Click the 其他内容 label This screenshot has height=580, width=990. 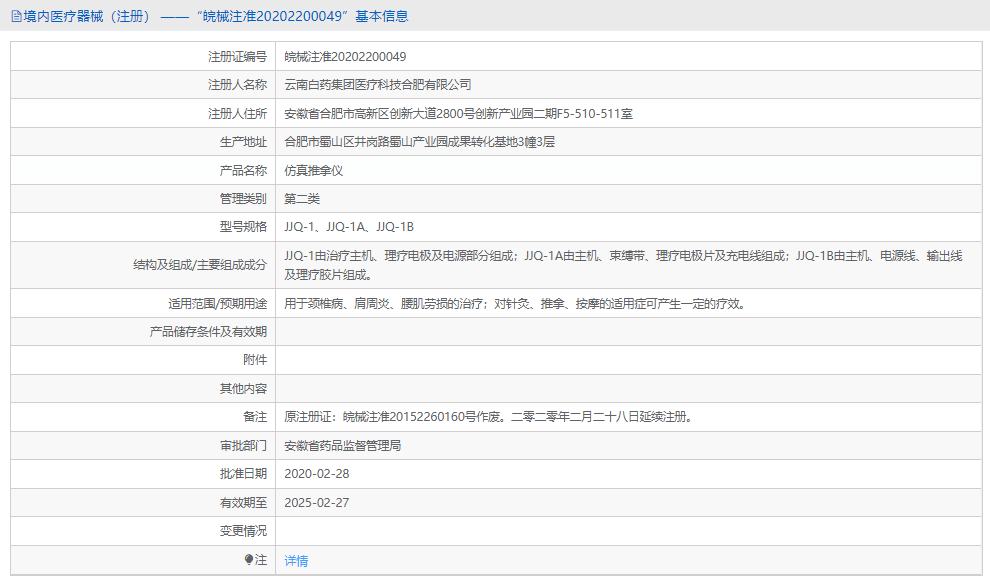tap(243, 389)
